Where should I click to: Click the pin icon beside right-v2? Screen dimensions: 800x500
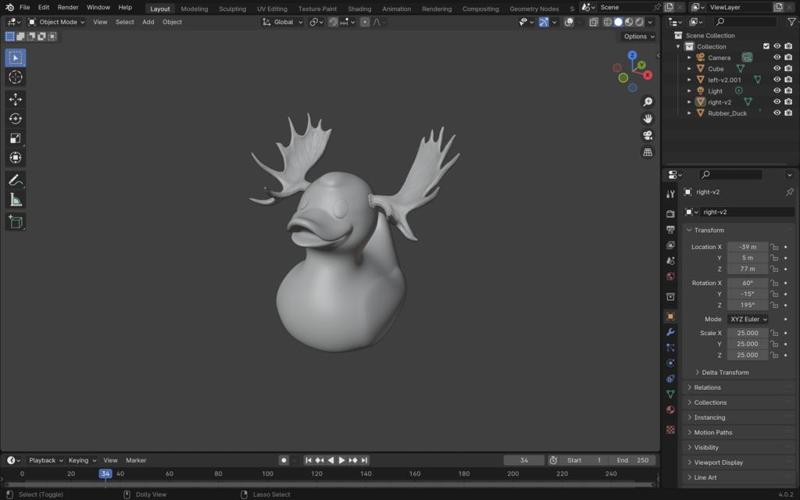pyautogui.click(x=789, y=192)
